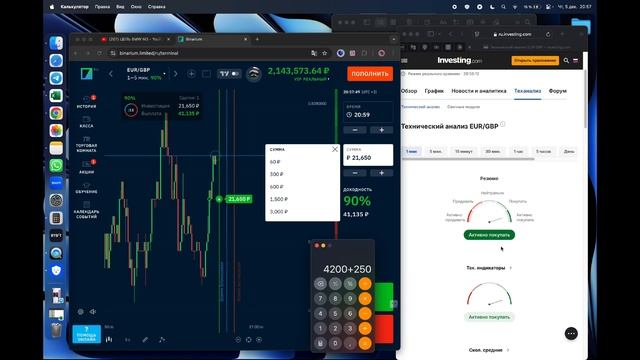
Task: Change chart type candlestick icon
Action: (109, 339)
